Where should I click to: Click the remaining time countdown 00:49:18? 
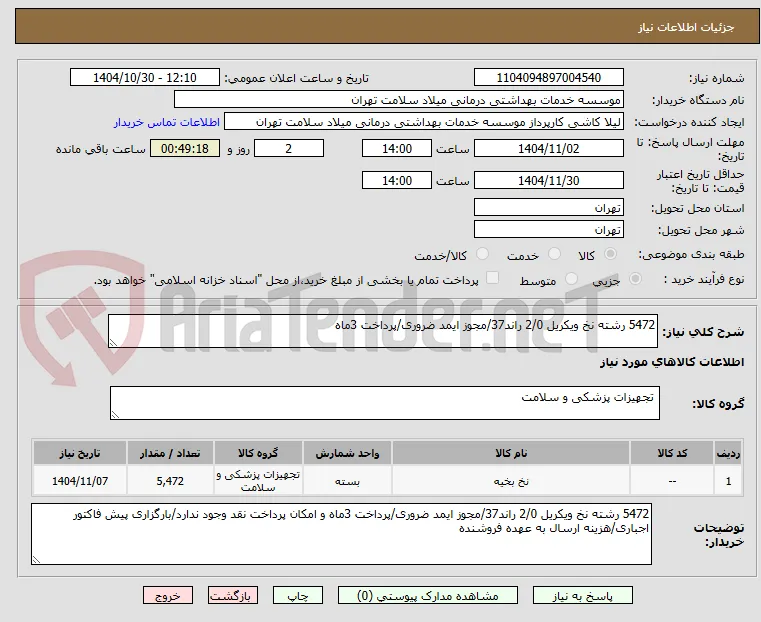click(x=184, y=148)
